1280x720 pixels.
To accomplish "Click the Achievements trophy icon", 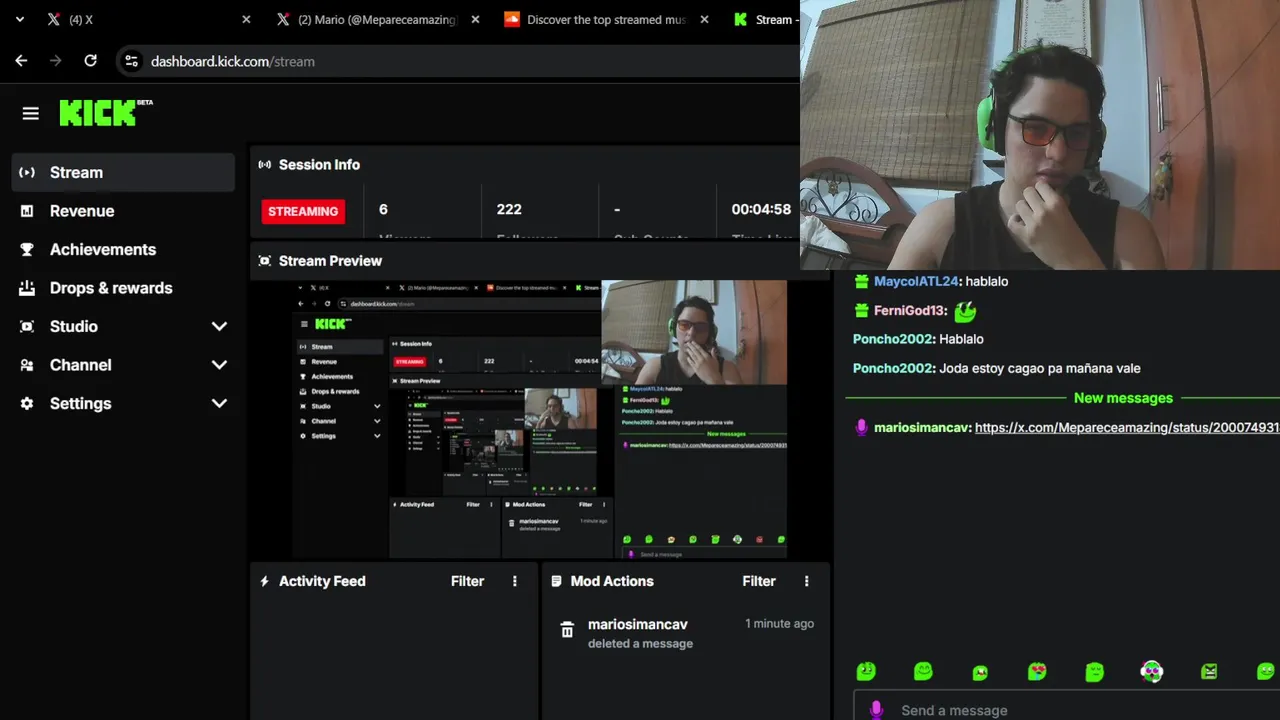I will coord(27,249).
